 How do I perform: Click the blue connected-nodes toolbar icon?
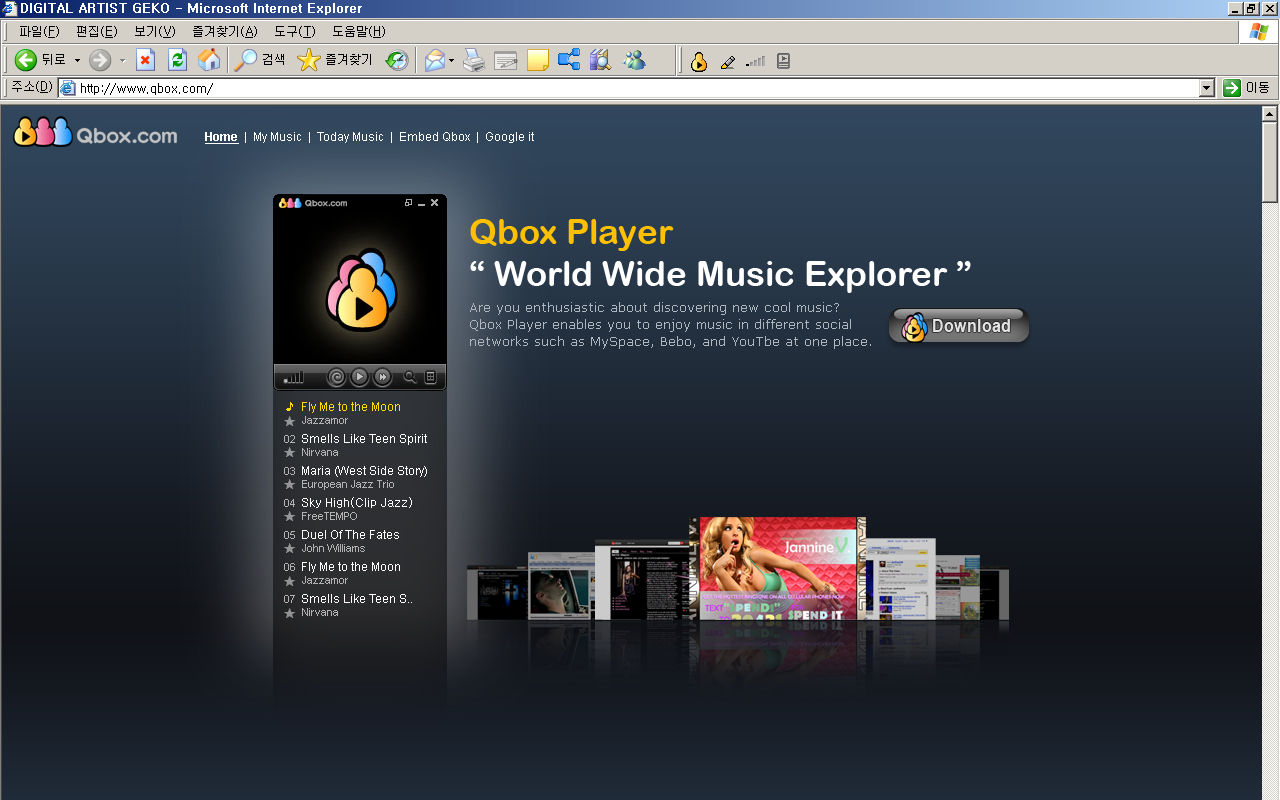(569, 60)
